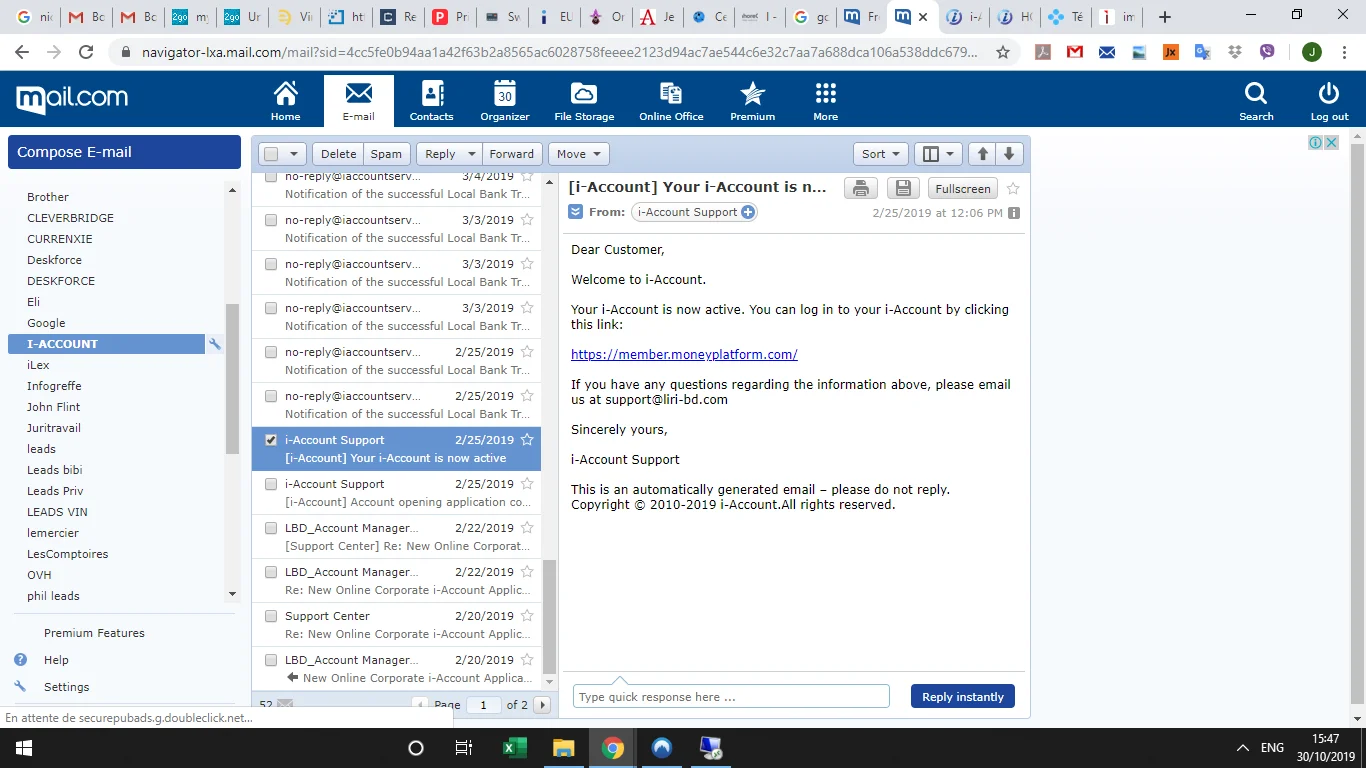
Task: Open the Windows Start menu
Action: coord(23,748)
